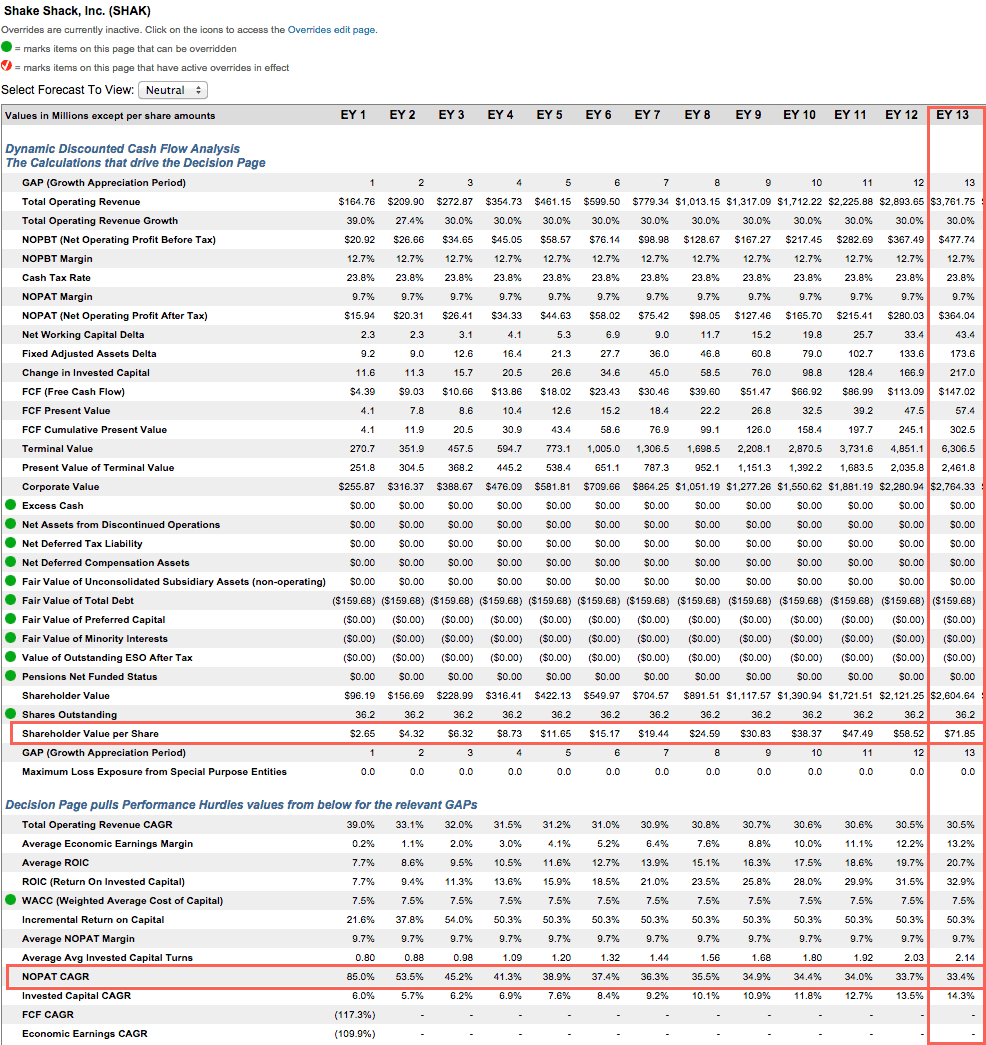Click the Invested Capital CAGR row label

(x=76, y=996)
